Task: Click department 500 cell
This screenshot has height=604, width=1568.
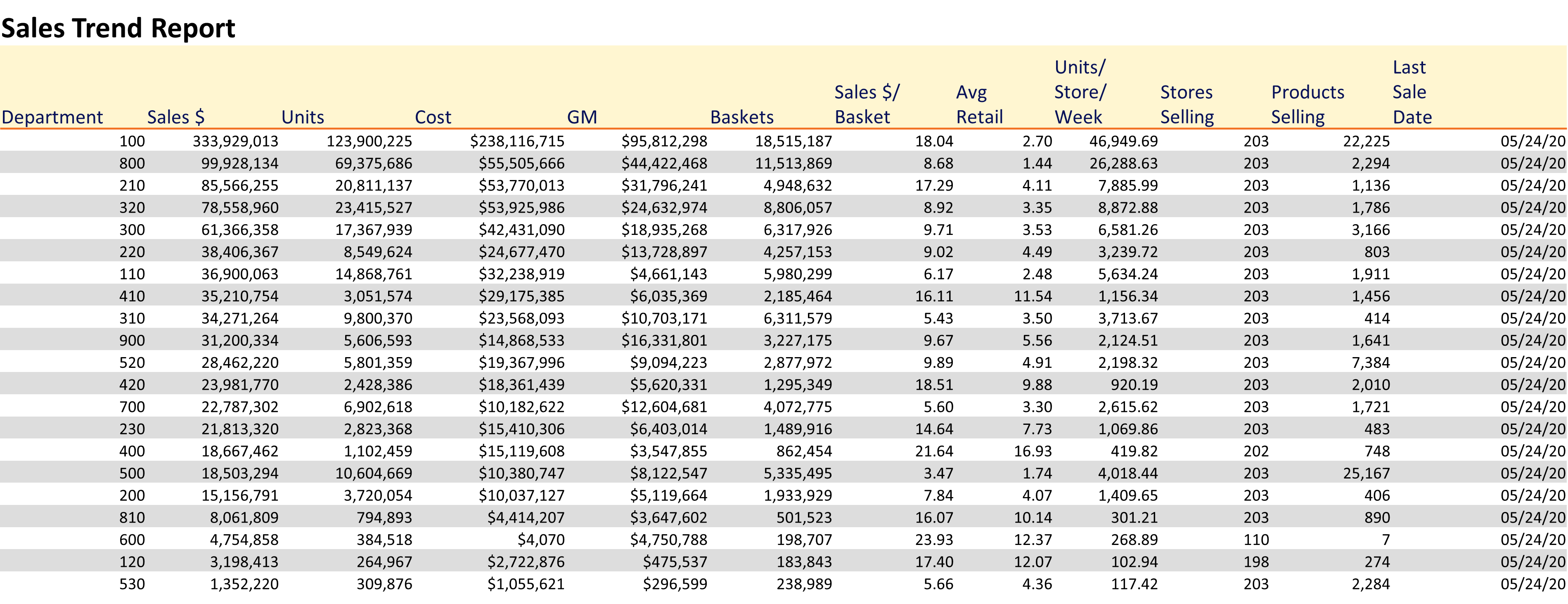Action: pyautogui.click(x=132, y=474)
